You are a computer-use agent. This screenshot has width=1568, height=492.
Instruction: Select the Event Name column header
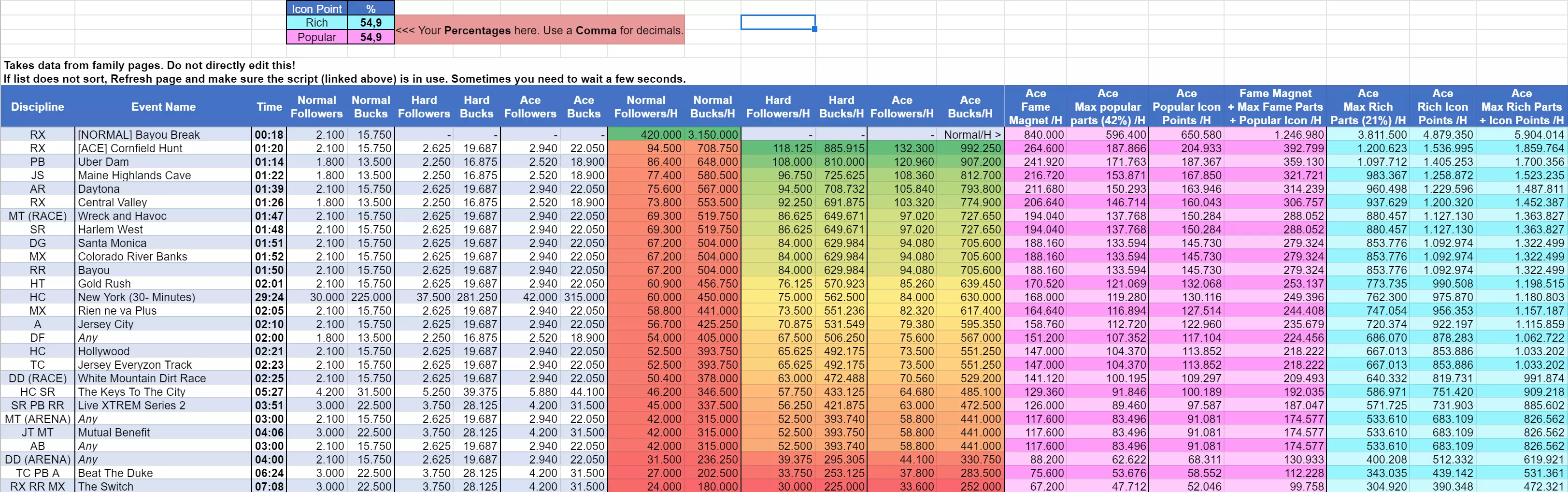pos(163,106)
